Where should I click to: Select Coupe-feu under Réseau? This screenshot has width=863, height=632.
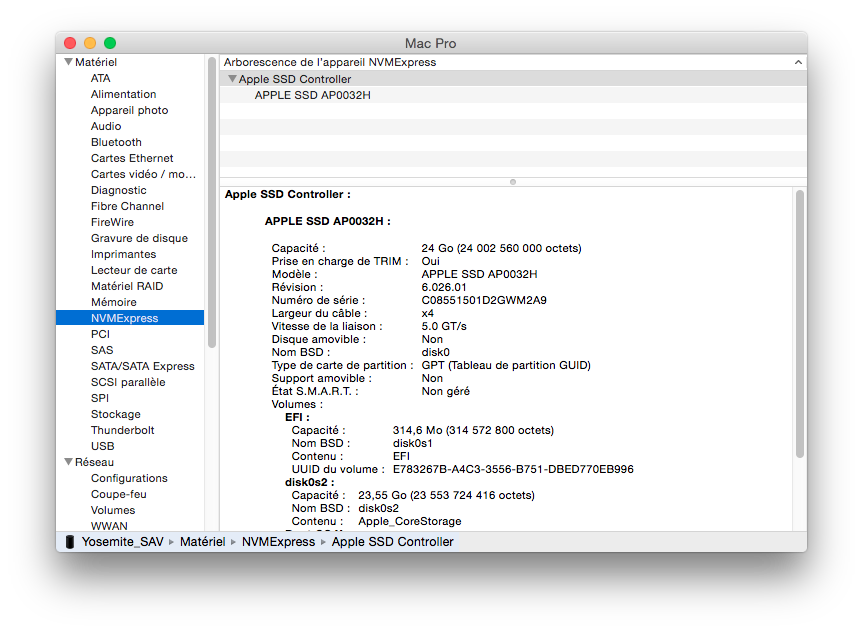118,494
